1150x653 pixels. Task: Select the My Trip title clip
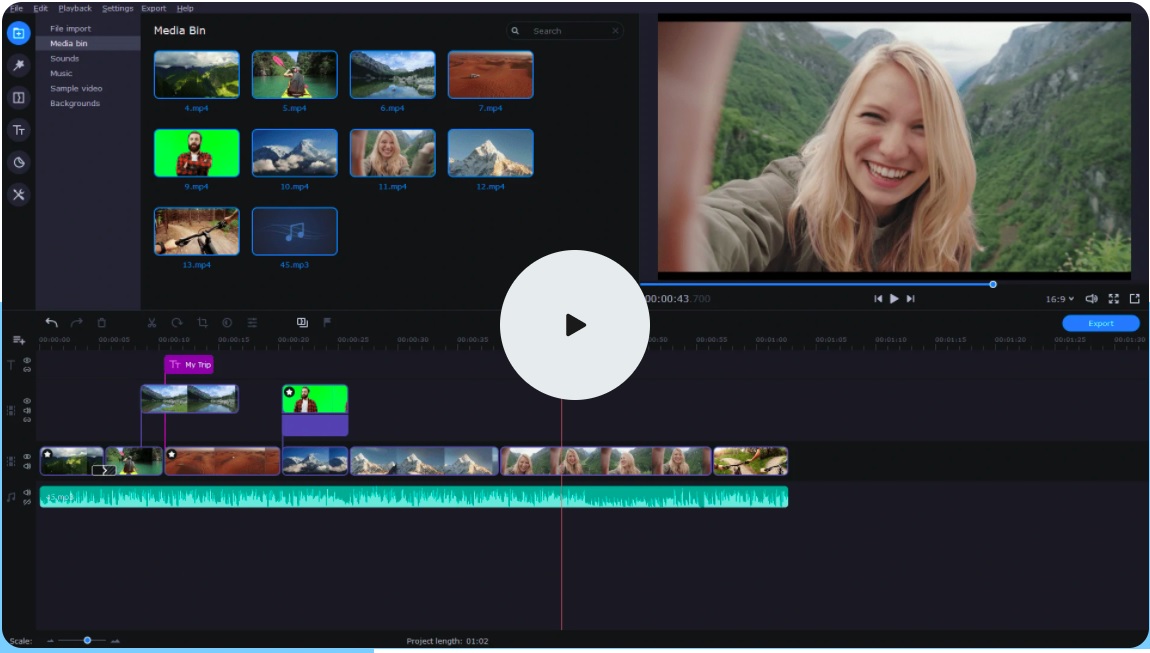tap(189, 365)
